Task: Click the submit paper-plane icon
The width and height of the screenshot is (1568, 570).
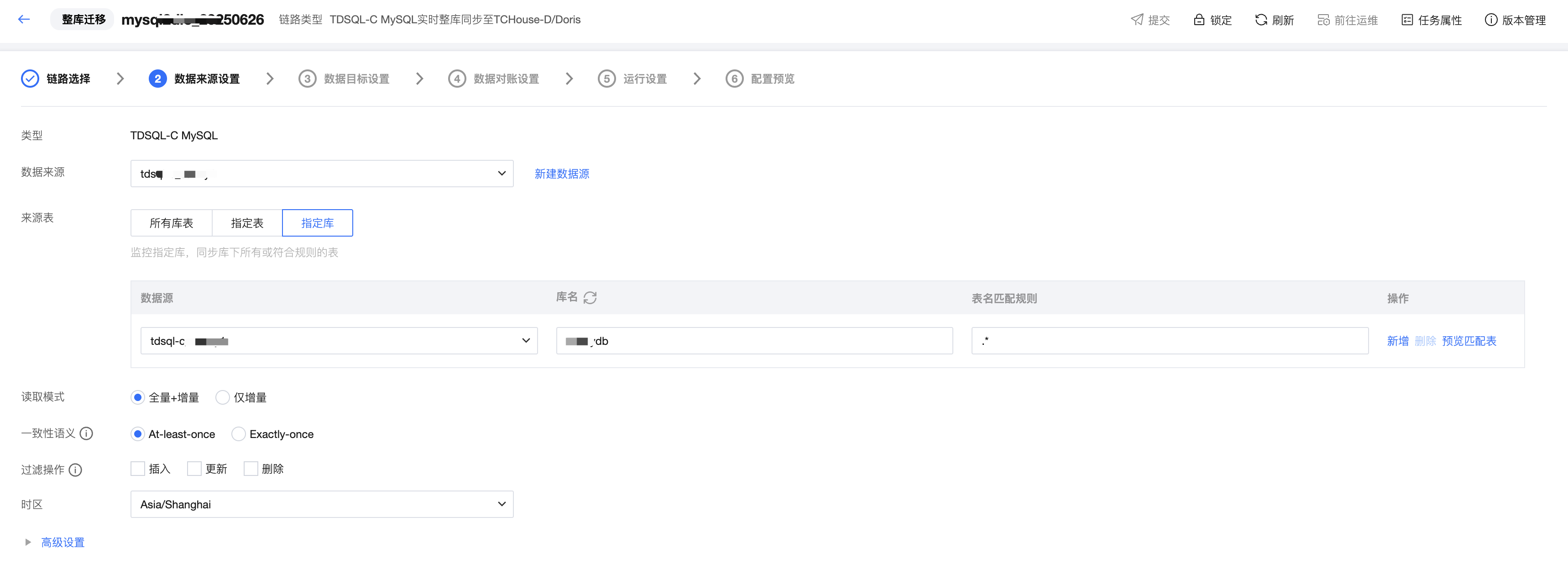Action: pyautogui.click(x=1136, y=20)
